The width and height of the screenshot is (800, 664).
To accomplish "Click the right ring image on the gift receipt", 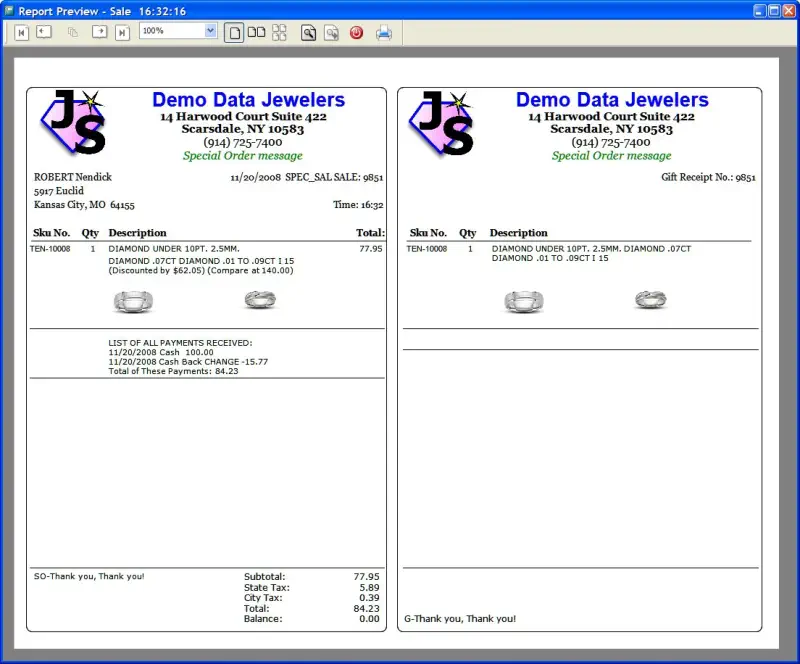I will pyautogui.click(x=651, y=299).
